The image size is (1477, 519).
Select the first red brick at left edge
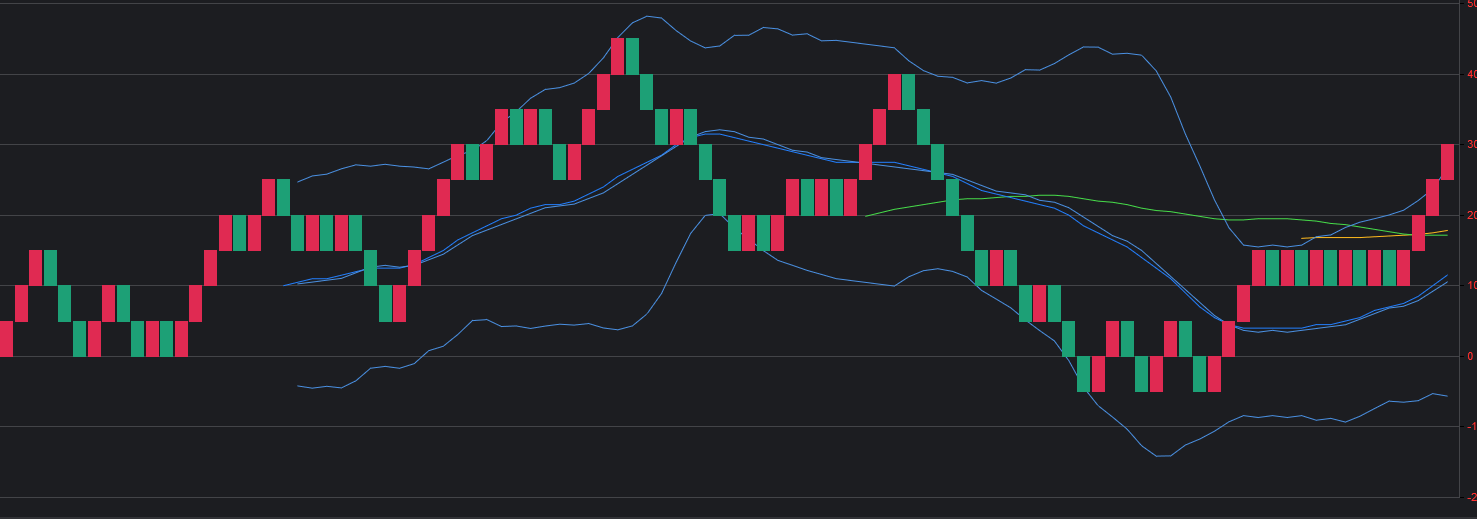[6, 338]
